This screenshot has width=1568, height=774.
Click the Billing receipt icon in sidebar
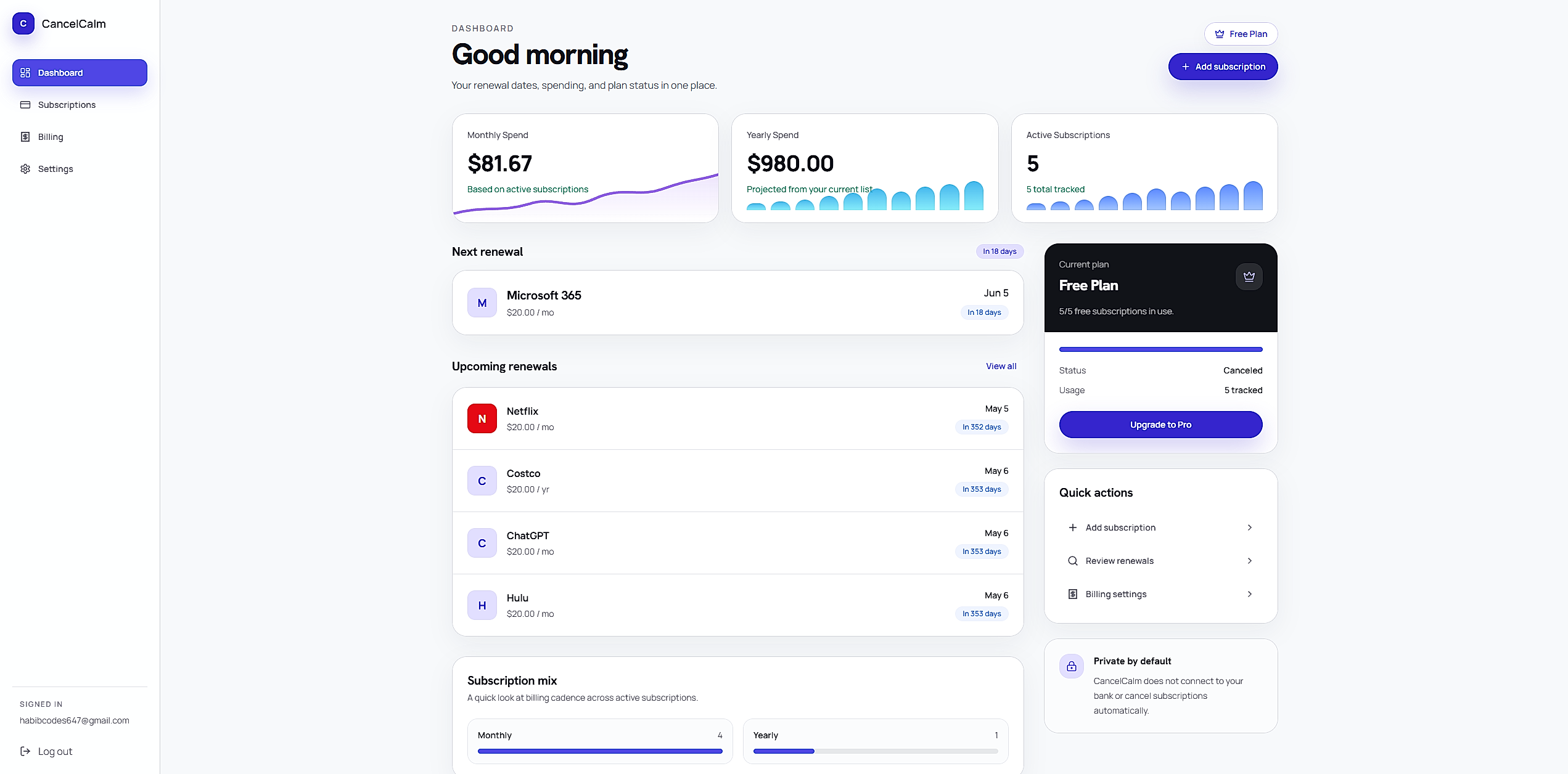[25, 137]
